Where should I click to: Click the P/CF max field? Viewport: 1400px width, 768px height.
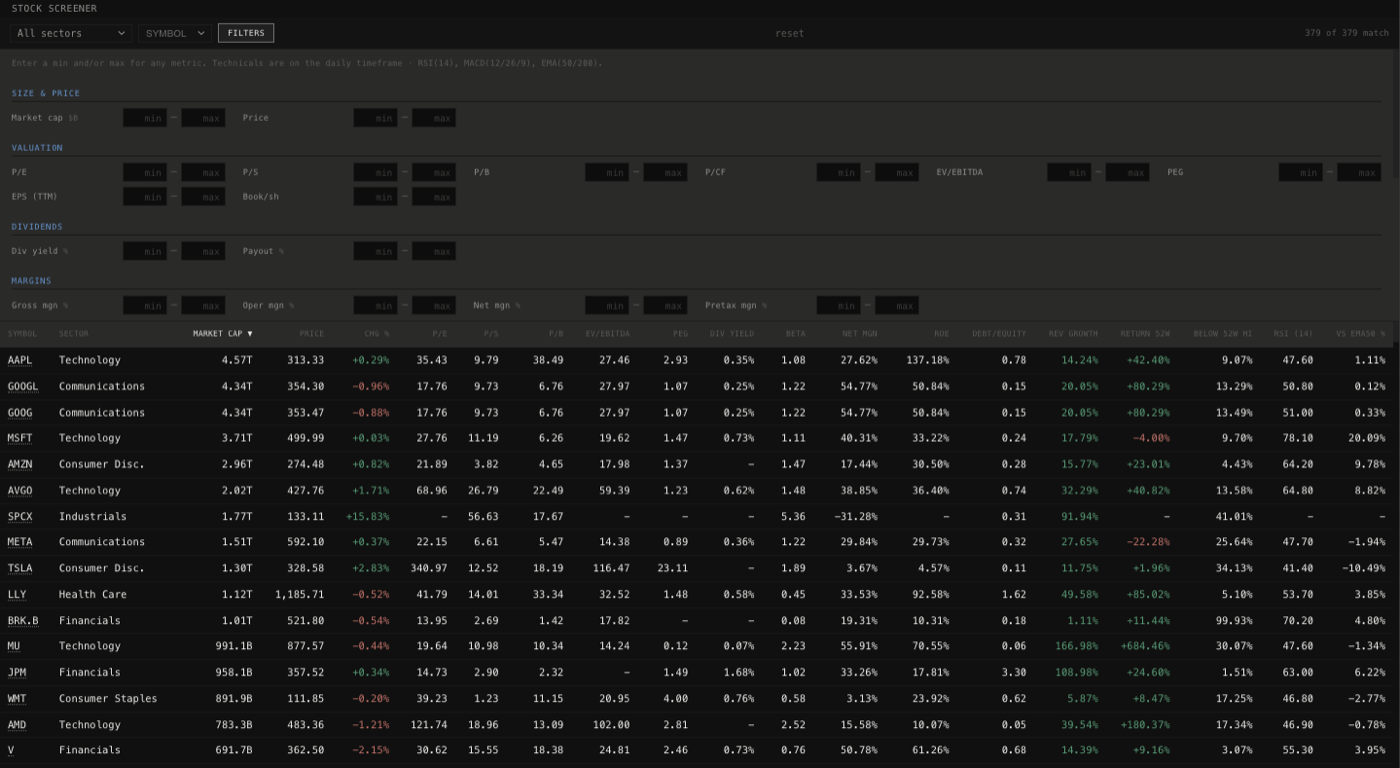pos(896,172)
